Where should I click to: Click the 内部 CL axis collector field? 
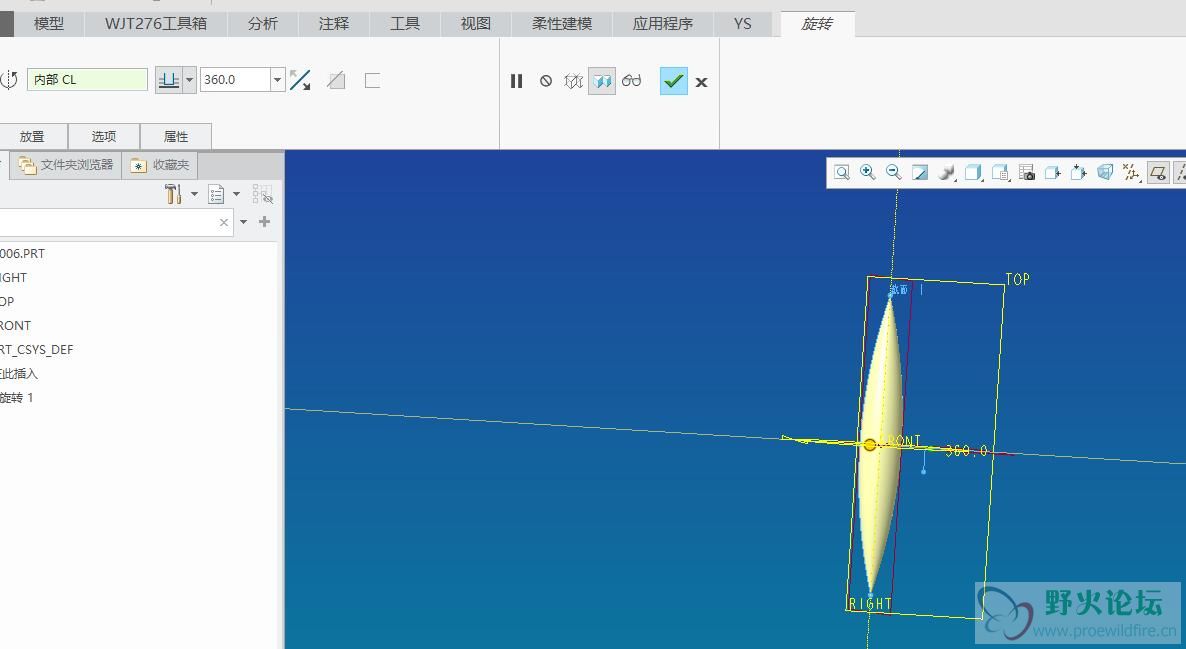click(x=87, y=79)
